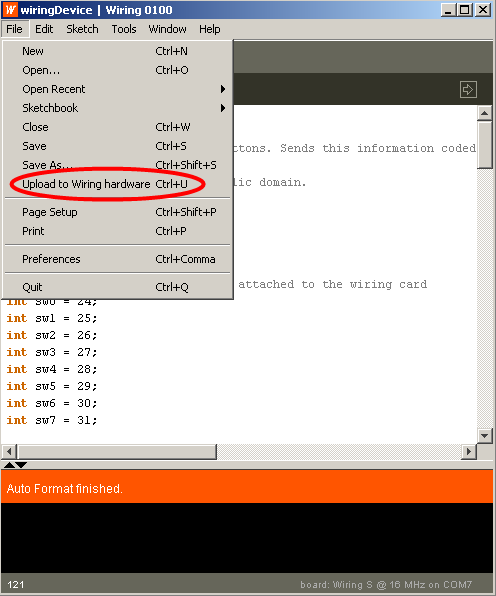Click horizontal scrollbar left arrow
This screenshot has width=496, height=596.
click(x=9, y=452)
